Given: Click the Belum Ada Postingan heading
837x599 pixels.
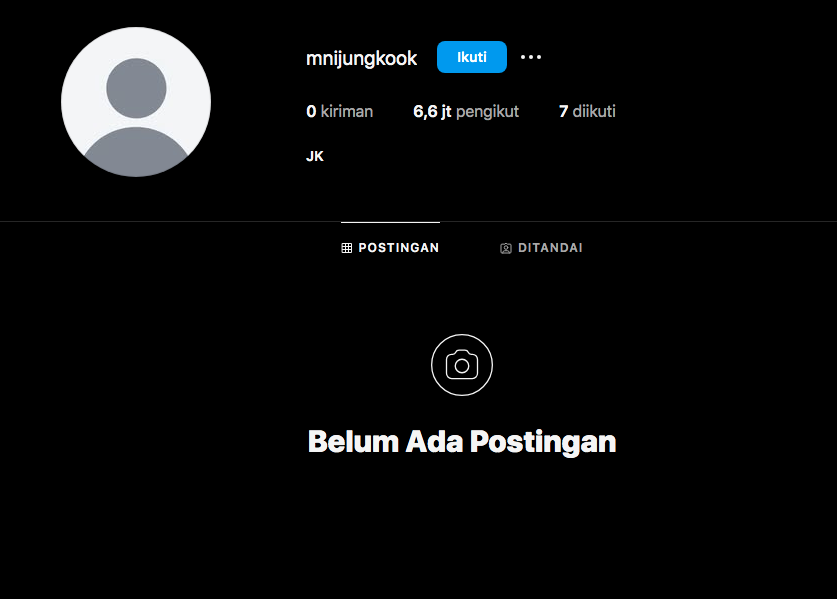Looking at the screenshot, I should [x=462, y=442].
